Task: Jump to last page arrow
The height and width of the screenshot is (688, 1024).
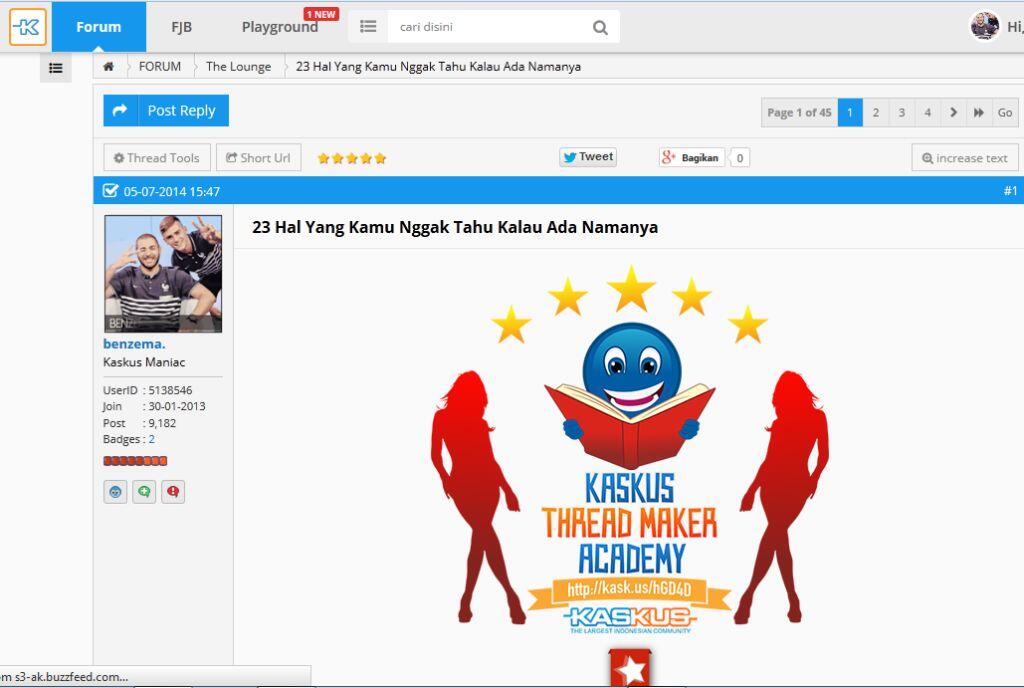Action: click(979, 112)
